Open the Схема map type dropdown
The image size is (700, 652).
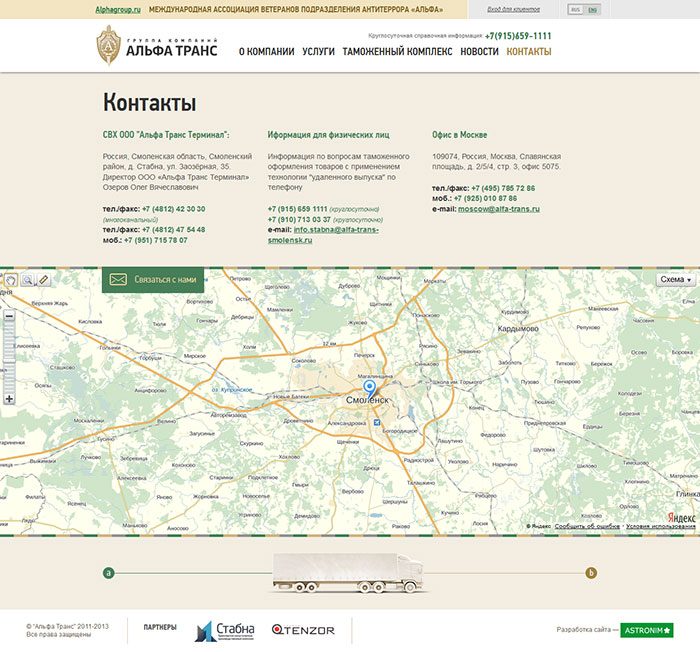pyautogui.click(x=675, y=280)
